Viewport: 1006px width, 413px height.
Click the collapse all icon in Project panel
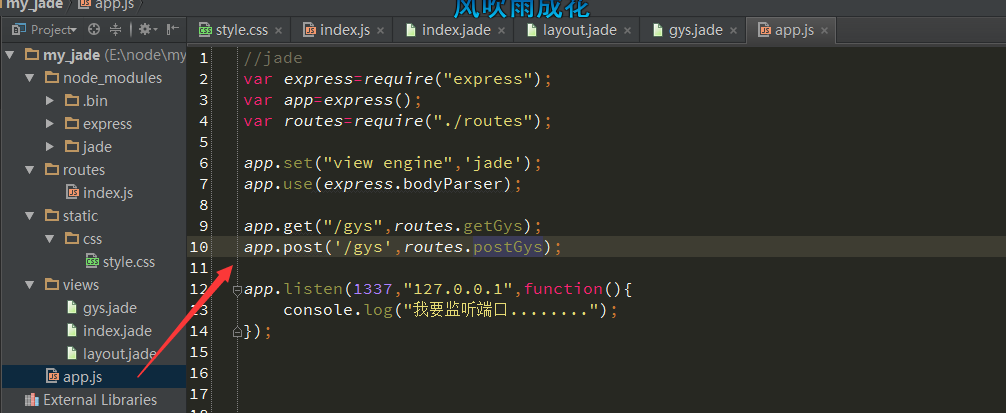(x=115, y=30)
